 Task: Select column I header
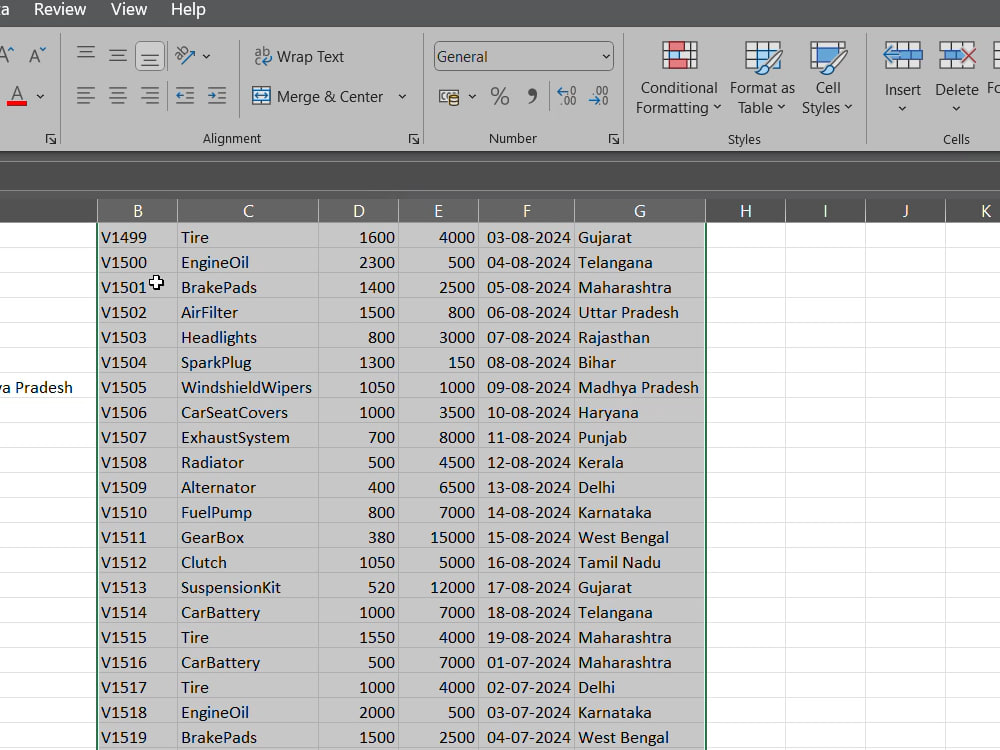825,211
